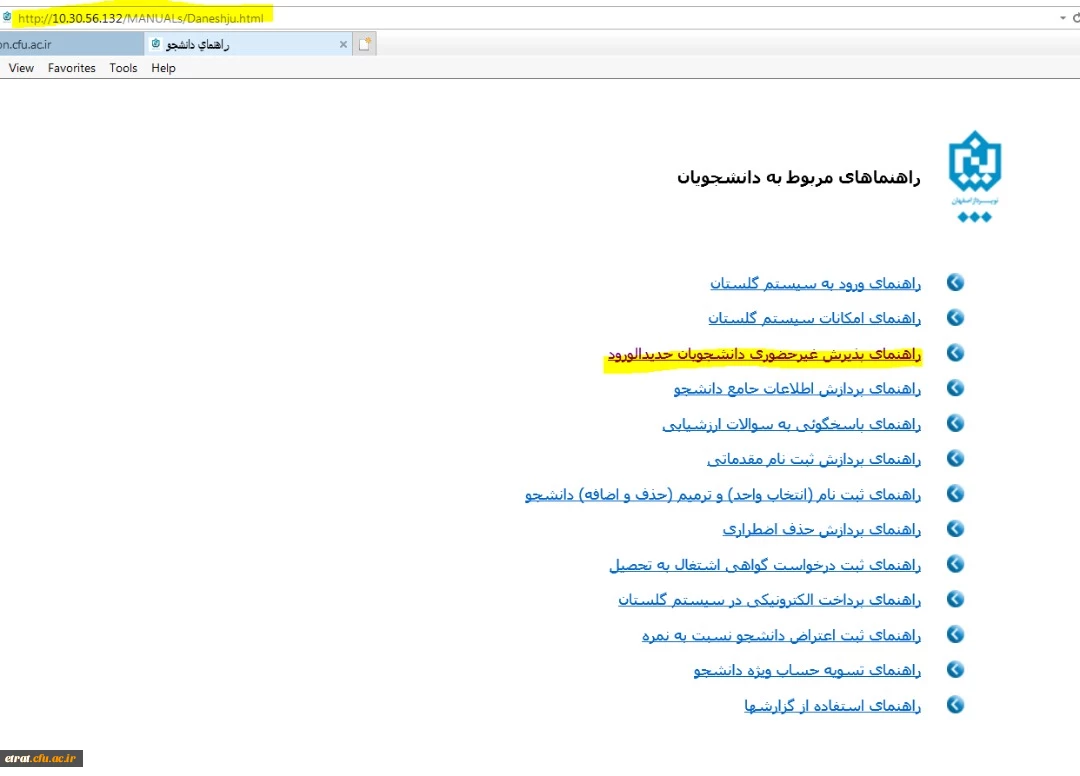The image size is (1080, 776).
Task: Open a new browser tab
Action: (x=365, y=44)
